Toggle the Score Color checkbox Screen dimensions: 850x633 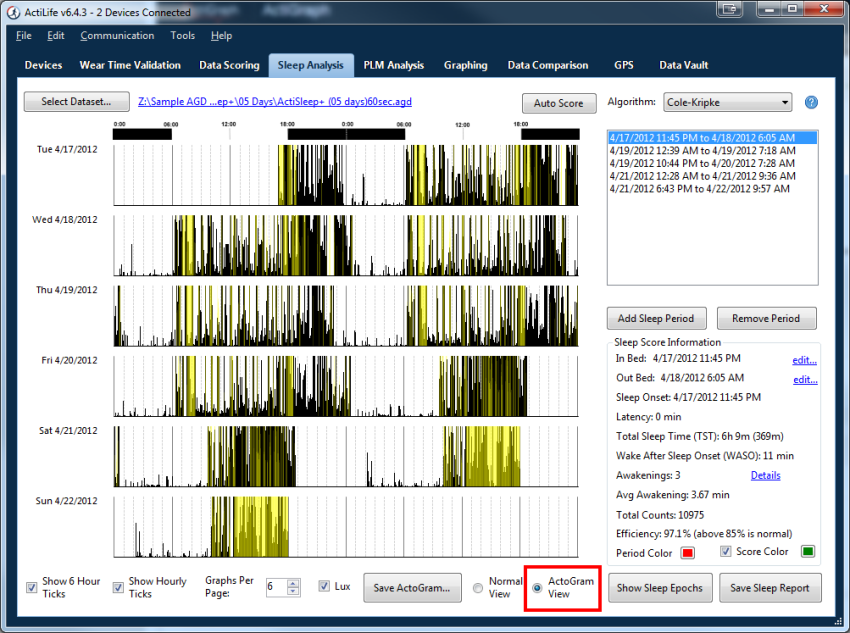pyautogui.click(x=726, y=551)
